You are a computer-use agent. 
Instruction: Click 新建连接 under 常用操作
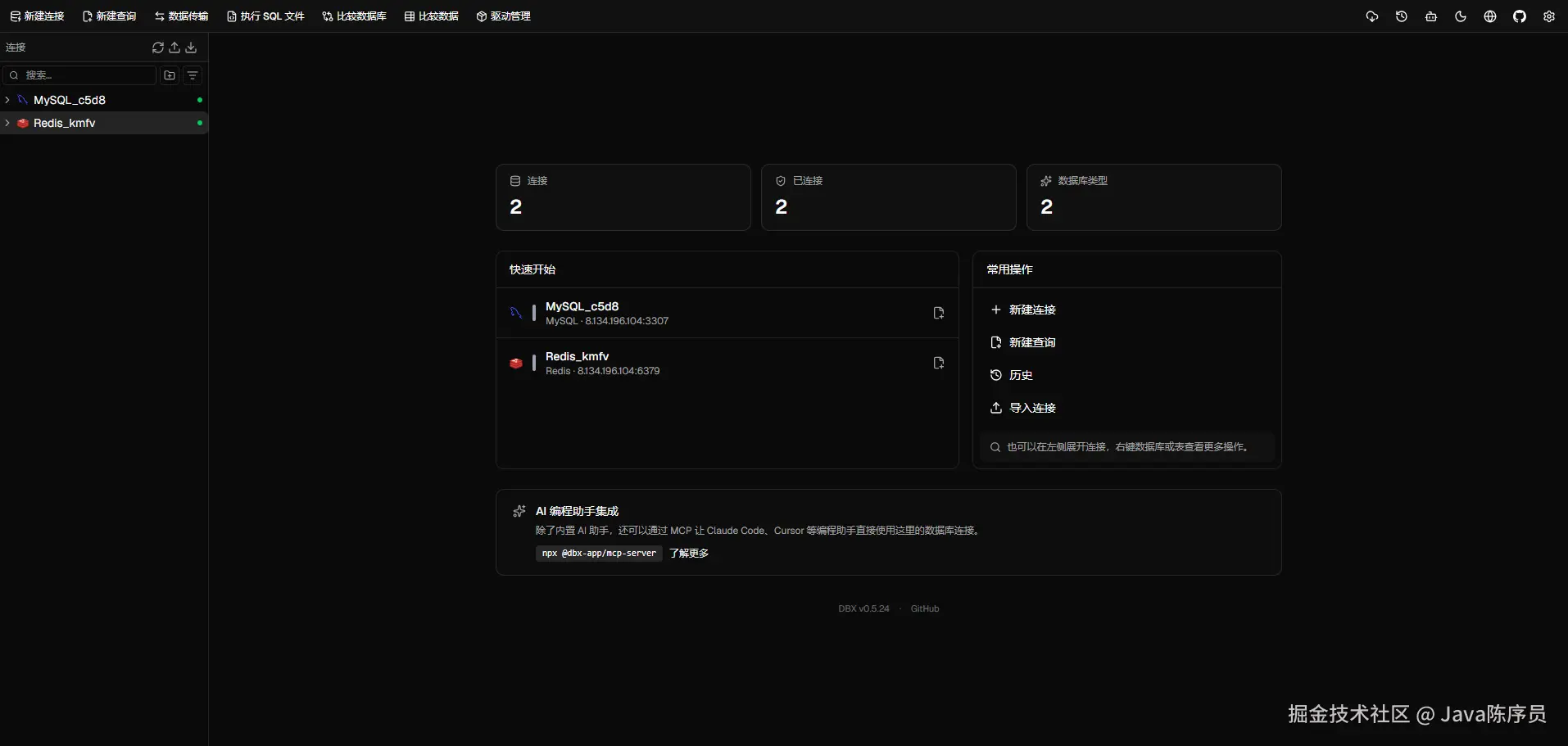tap(1126, 310)
